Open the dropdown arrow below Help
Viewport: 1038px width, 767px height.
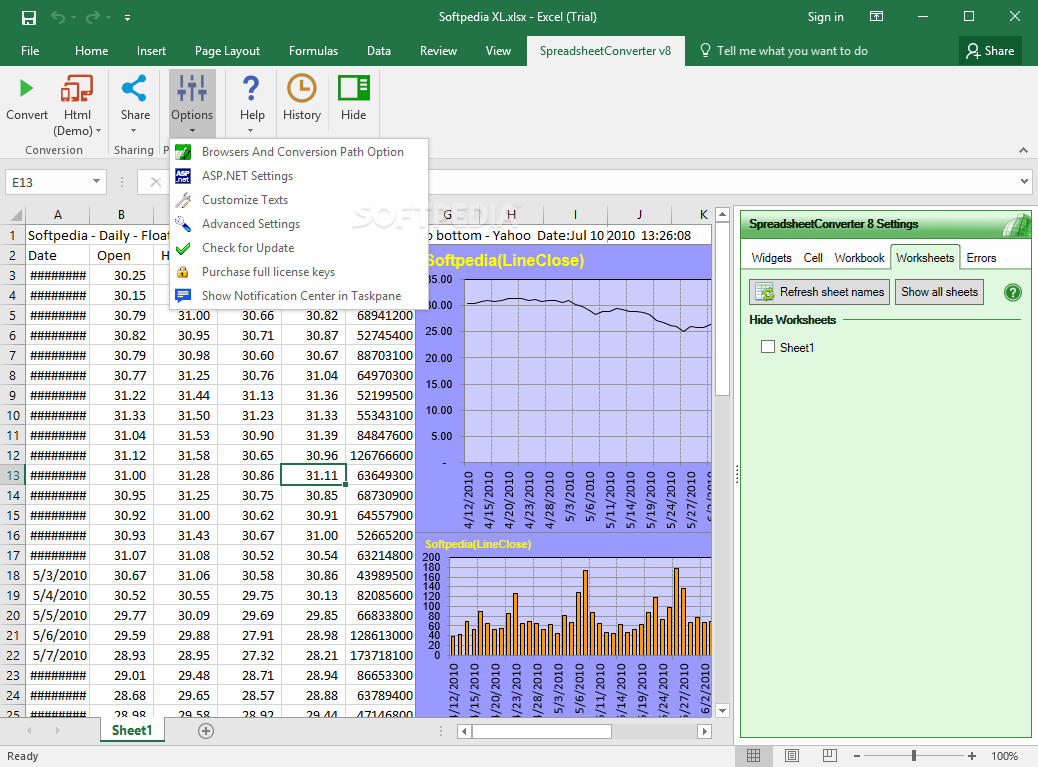[x=251, y=130]
